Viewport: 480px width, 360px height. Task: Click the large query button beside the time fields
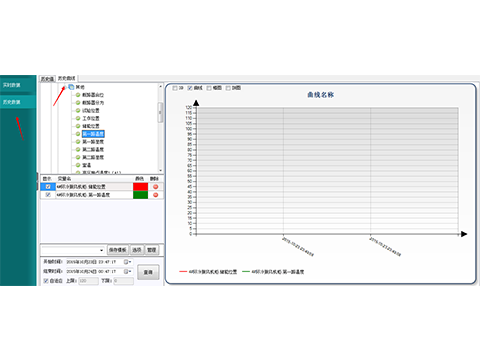148,272
